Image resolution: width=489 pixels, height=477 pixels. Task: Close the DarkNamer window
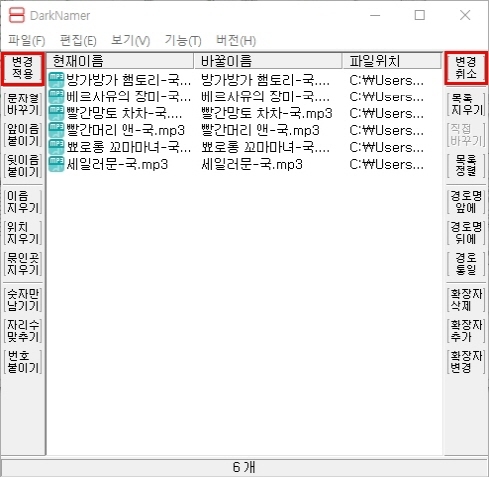click(x=465, y=15)
